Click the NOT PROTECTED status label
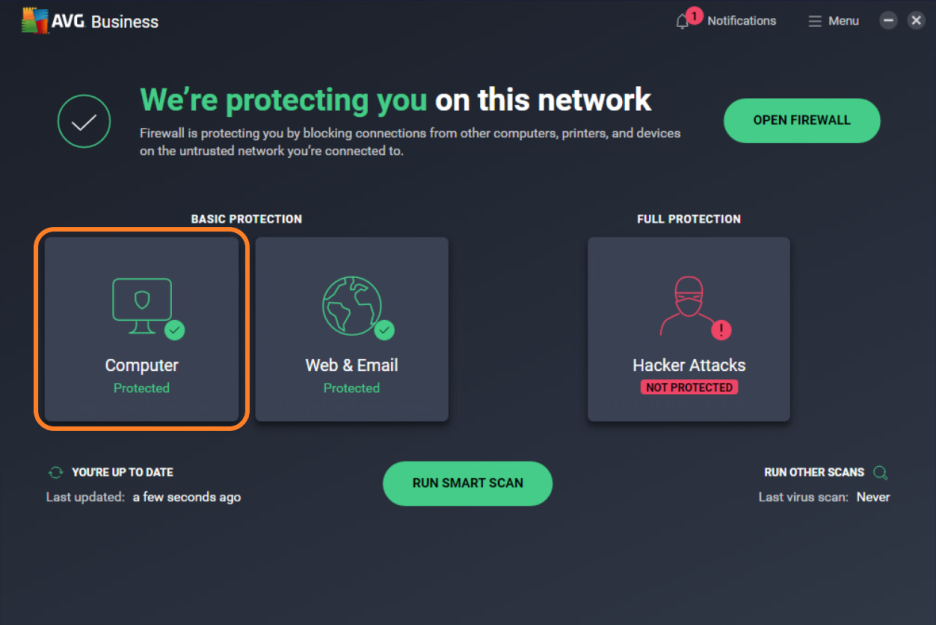Viewport: 936px width, 625px height. coord(688,387)
